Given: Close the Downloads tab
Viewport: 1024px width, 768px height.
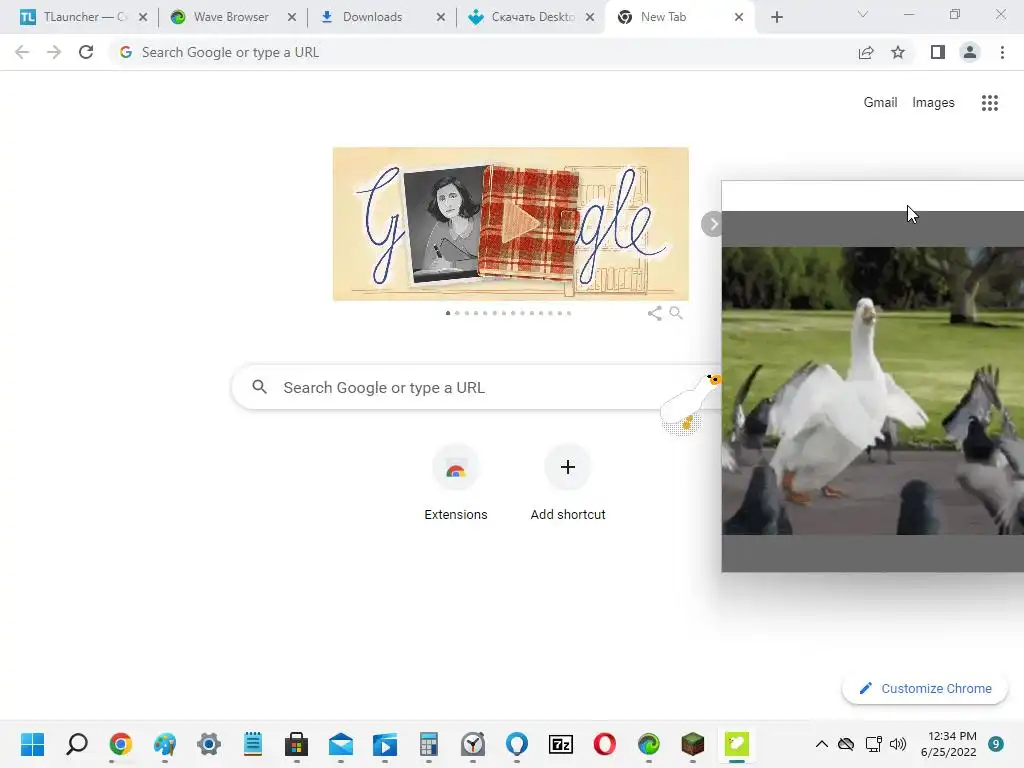Looking at the screenshot, I should [x=441, y=17].
